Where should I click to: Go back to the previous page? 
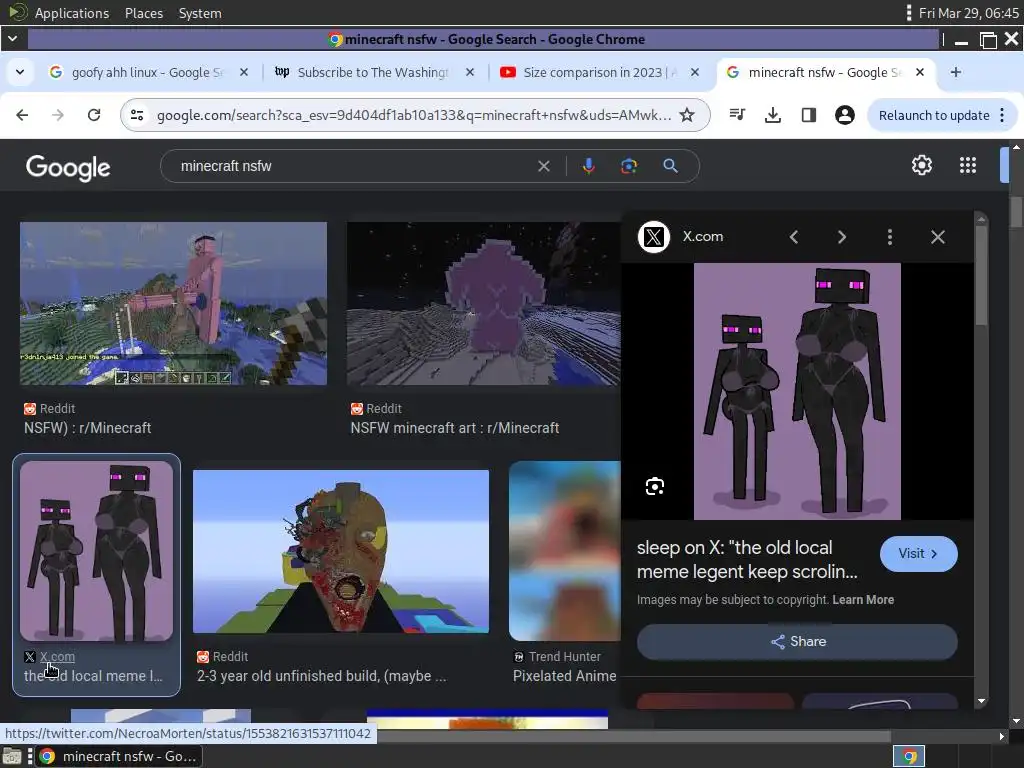(x=22, y=116)
